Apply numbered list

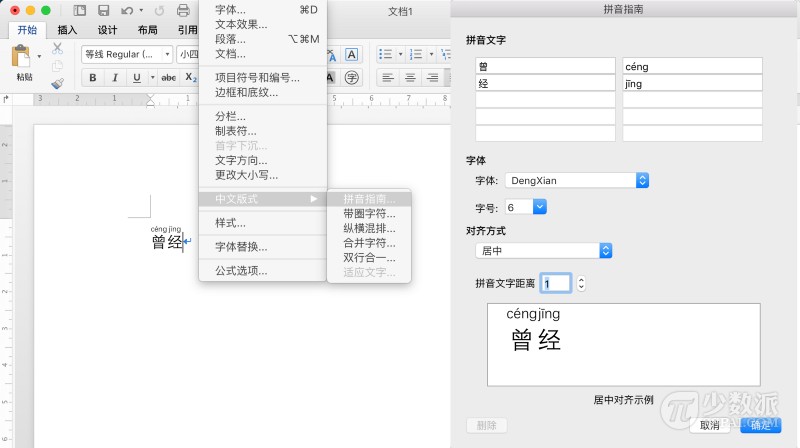pos(416,54)
